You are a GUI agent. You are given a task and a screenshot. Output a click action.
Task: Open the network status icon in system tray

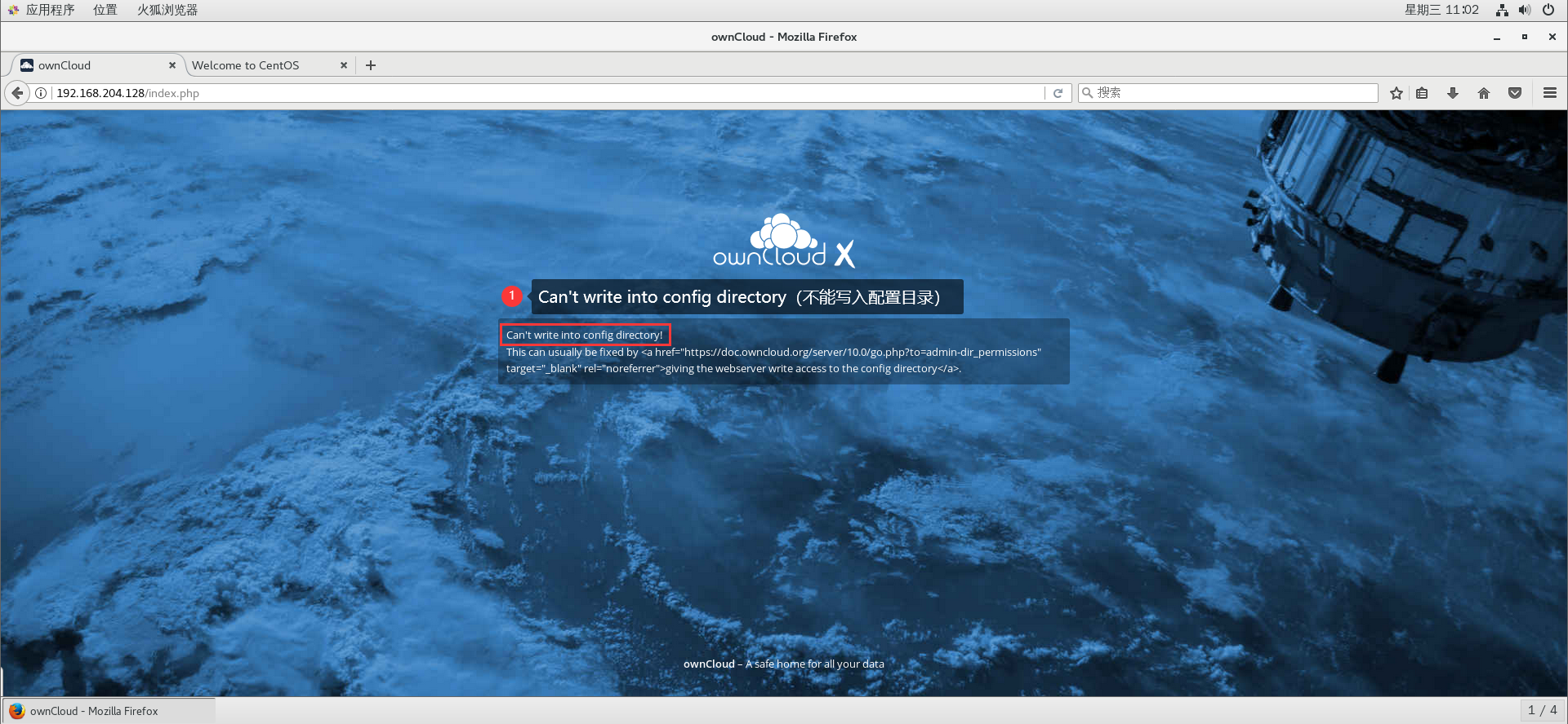[1502, 10]
